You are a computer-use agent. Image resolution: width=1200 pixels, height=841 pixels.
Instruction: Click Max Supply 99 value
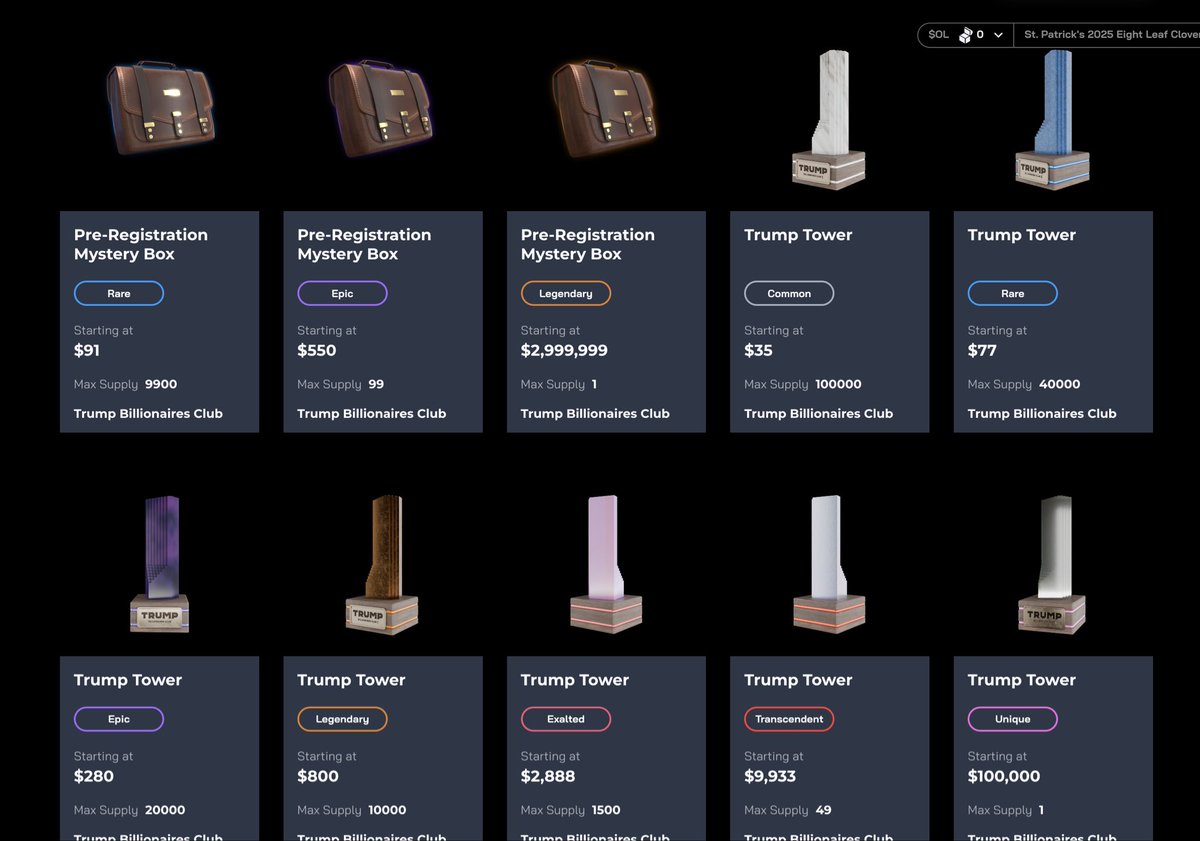376,384
